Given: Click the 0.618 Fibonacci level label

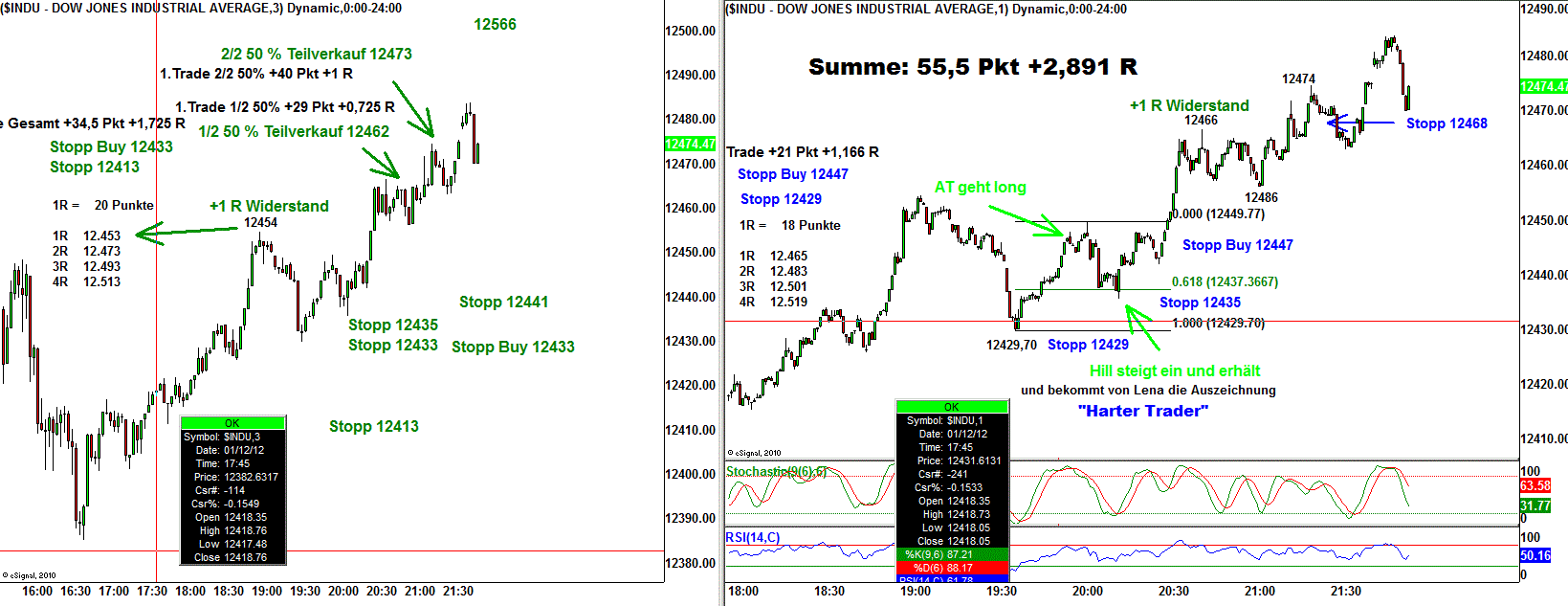Looking at the screenshot, I should tap(1225, 281).
